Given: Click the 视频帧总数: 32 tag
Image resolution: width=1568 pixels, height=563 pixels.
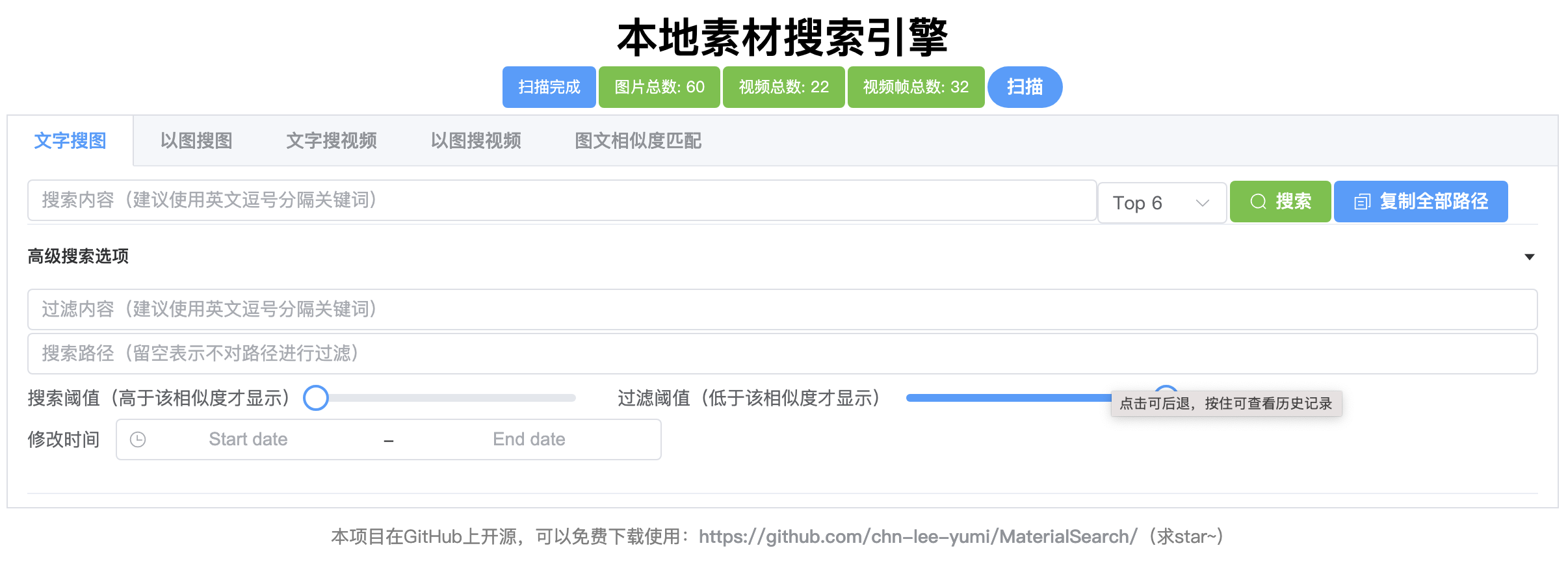Looking at the screenshot, I should point(916,87).
